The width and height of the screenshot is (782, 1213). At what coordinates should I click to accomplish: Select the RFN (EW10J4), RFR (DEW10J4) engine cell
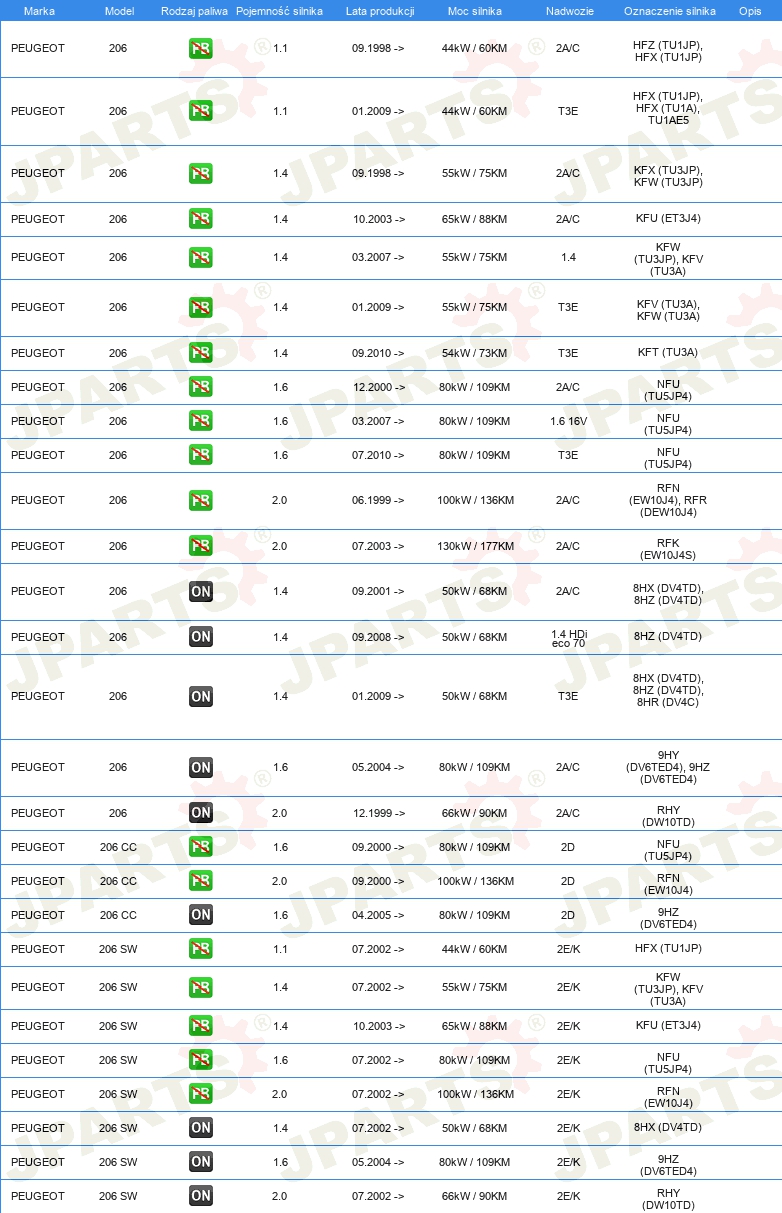click(668, 500)
